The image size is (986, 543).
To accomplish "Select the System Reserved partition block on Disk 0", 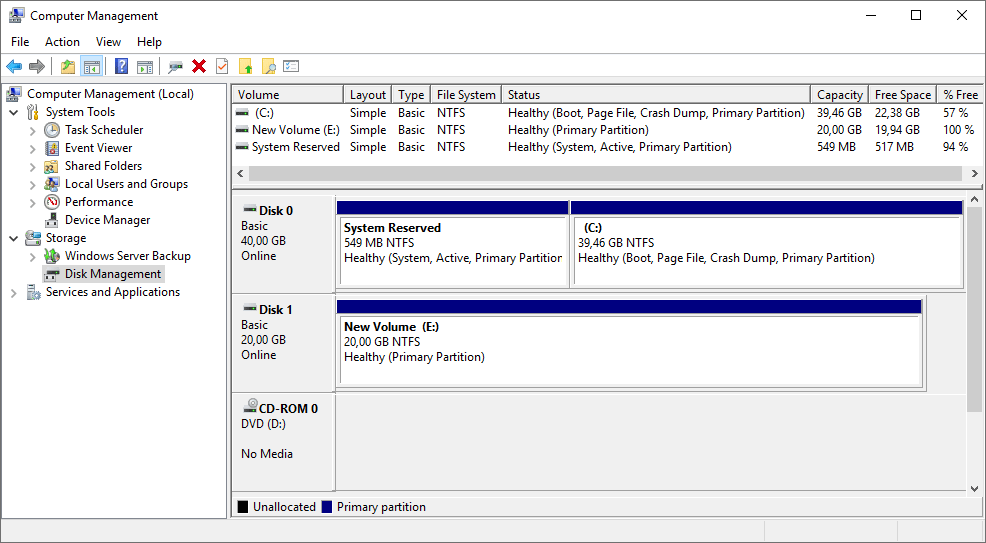I will (x=453, y=244).
